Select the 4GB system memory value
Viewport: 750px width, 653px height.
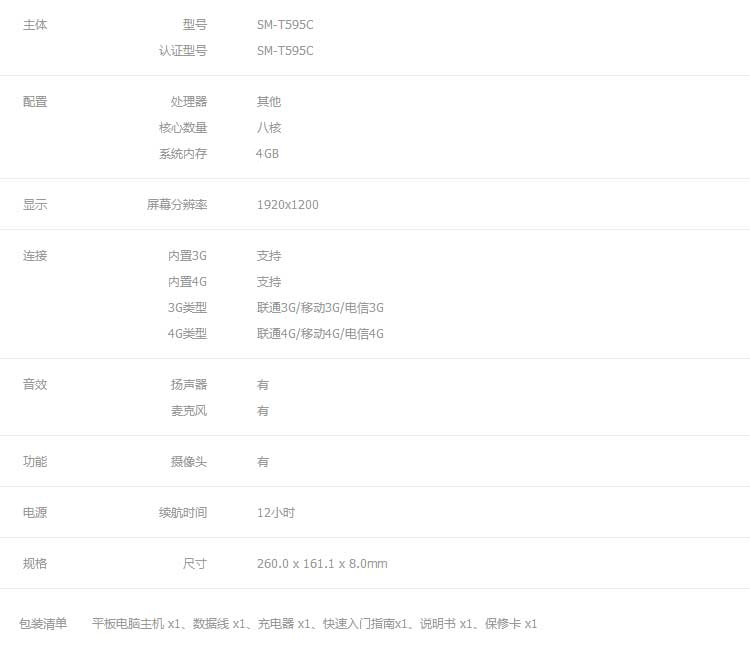click(267, 154)
